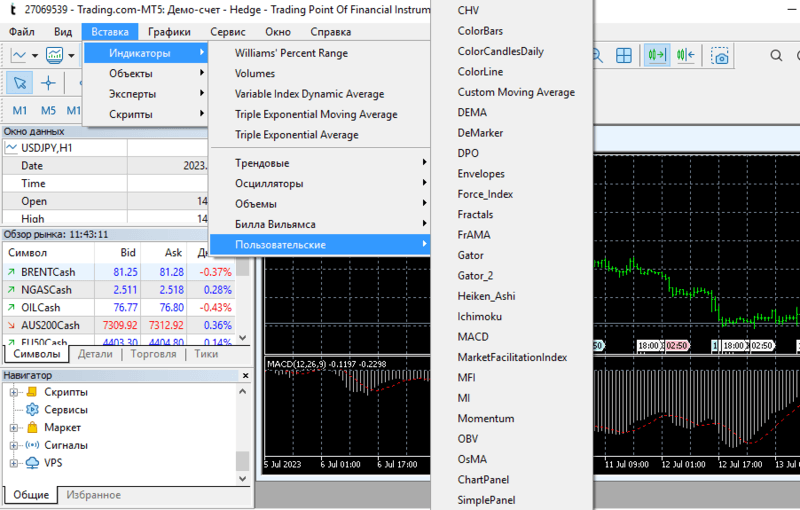Viewport: 800px width, 510px height.
Task: Select the M1 timeframe
Action: [19, 110]
